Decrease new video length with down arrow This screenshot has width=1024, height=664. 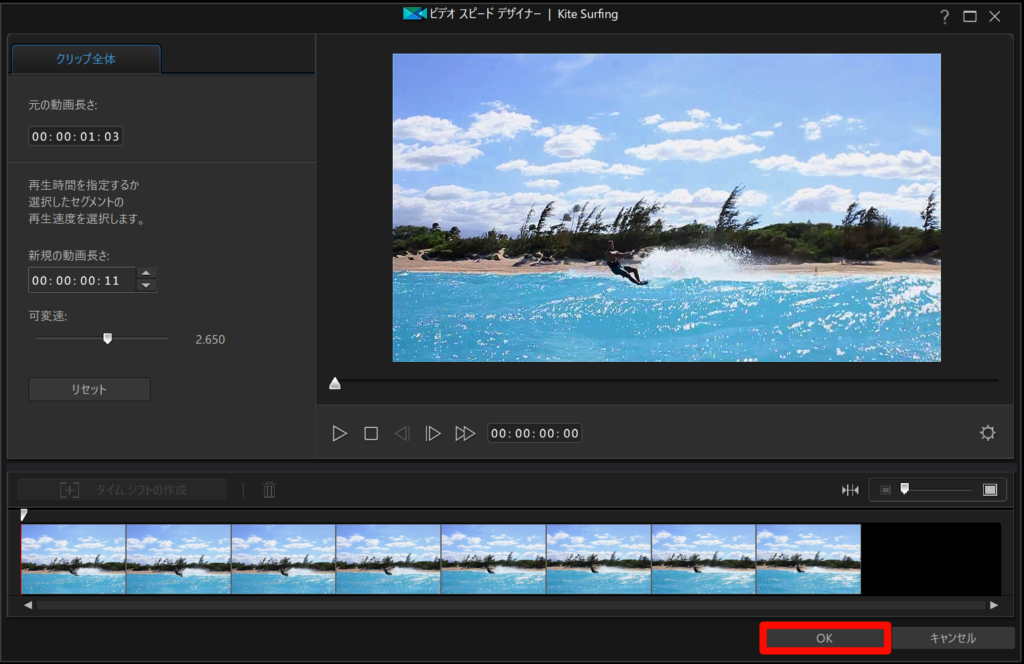[147, 286]
